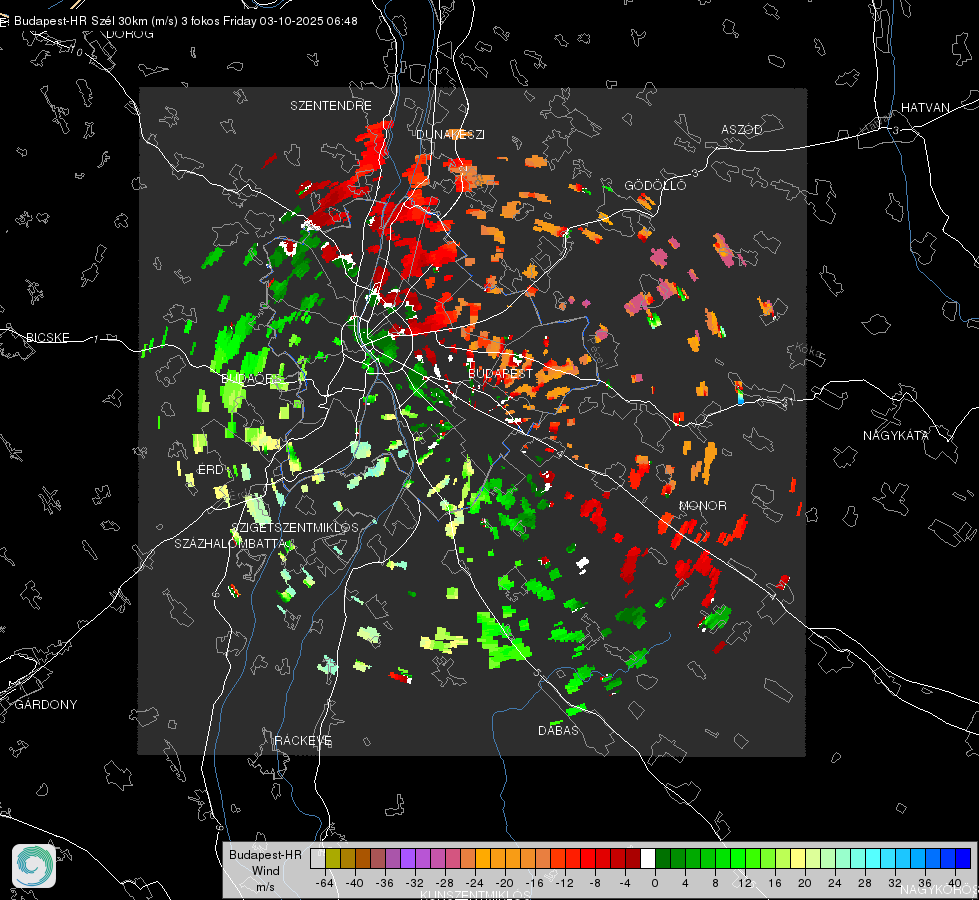Click the -24 legend scale value
The height and width of the screenshot is (900, 979).
click(475, 883)
